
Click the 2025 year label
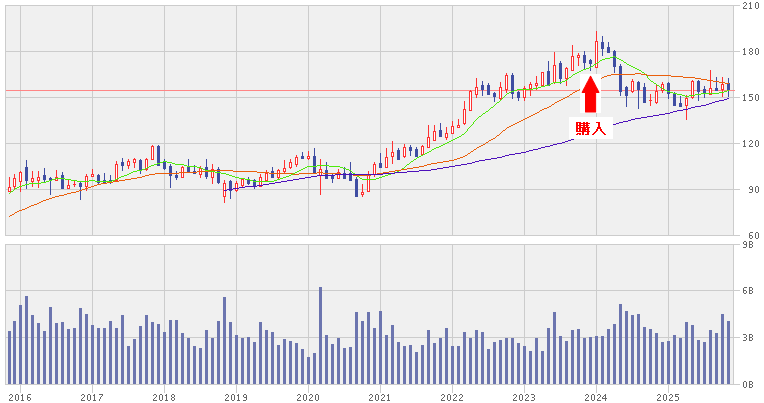click(667, 396)
